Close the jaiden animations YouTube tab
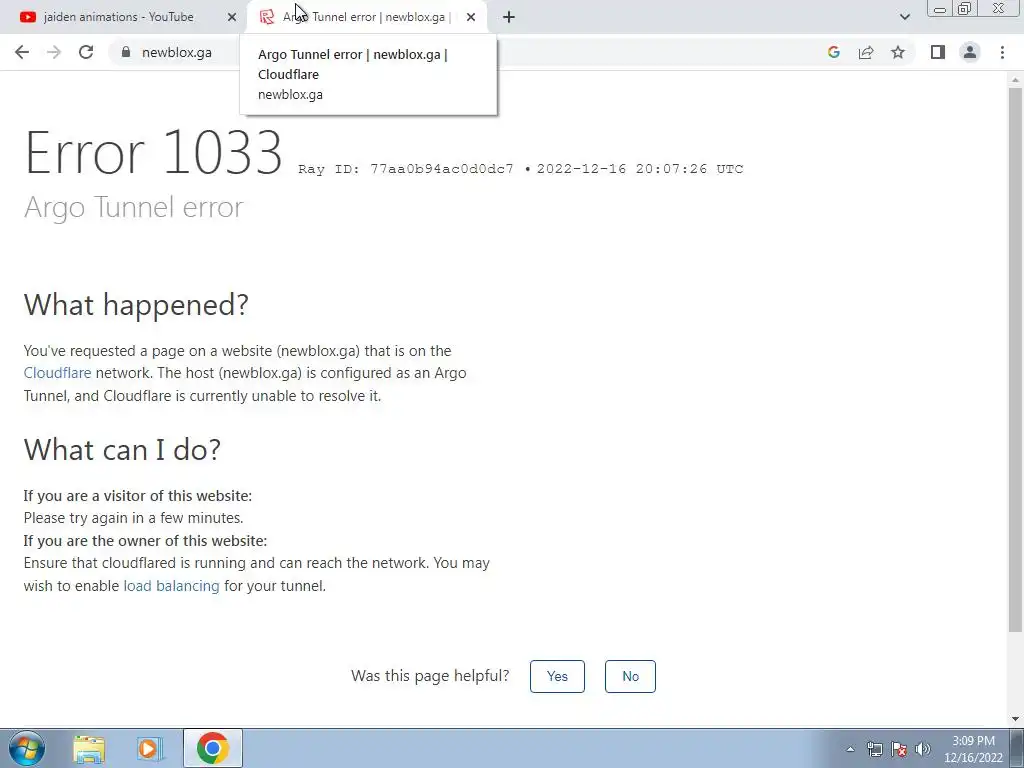This screenshot has width=1024, height=768. 232,17
